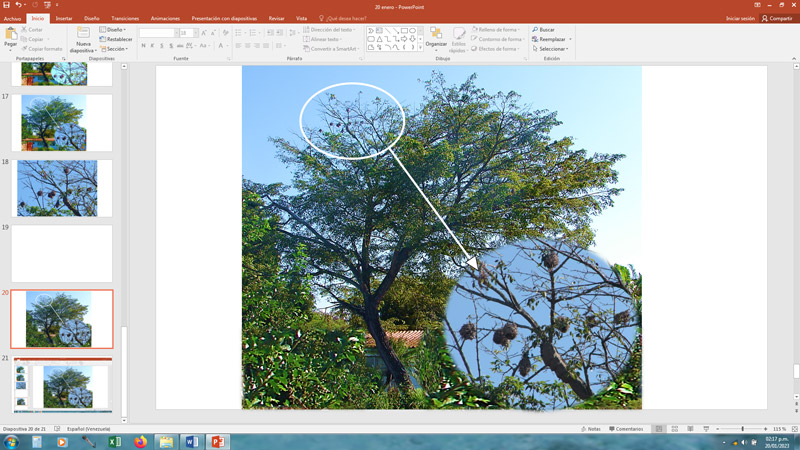Open Relleno de forma dropdown

click(495, 30)
